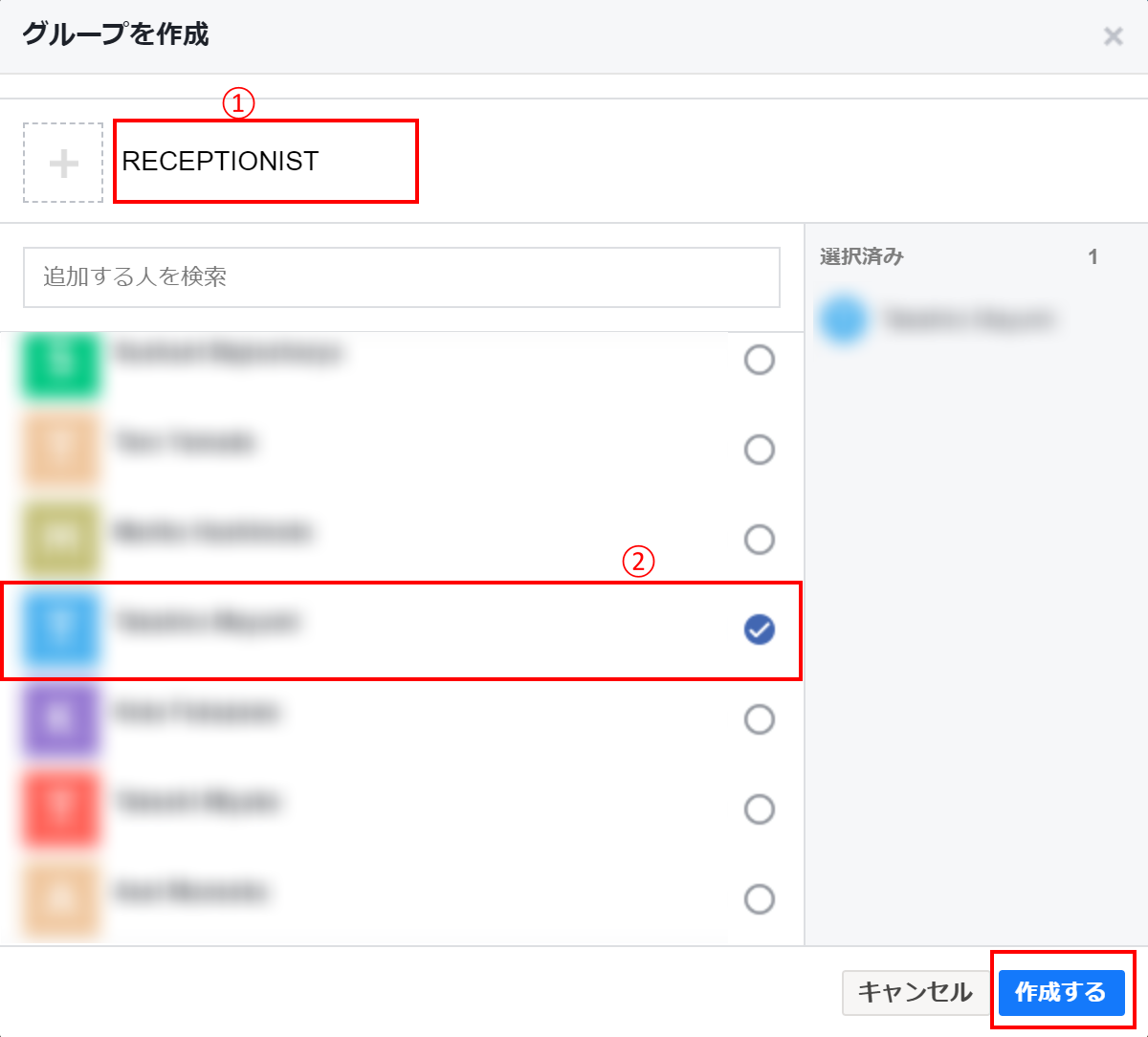Select the radio button beside purple avatar

760,719
